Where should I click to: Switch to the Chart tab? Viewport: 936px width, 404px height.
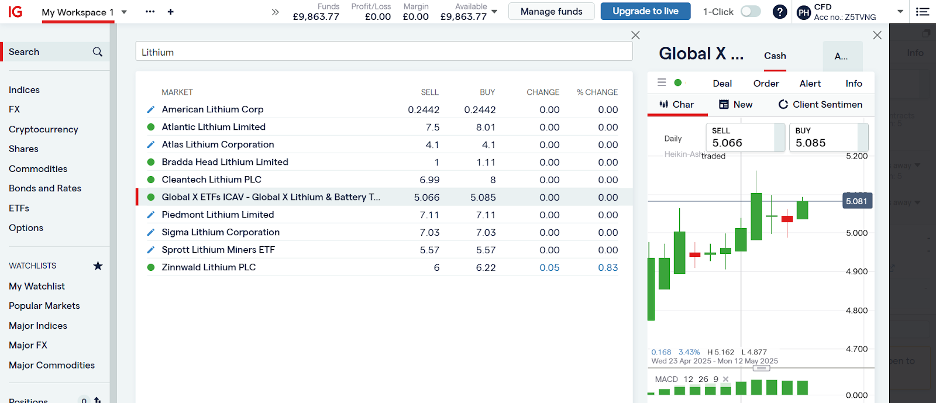coord(677,104)
